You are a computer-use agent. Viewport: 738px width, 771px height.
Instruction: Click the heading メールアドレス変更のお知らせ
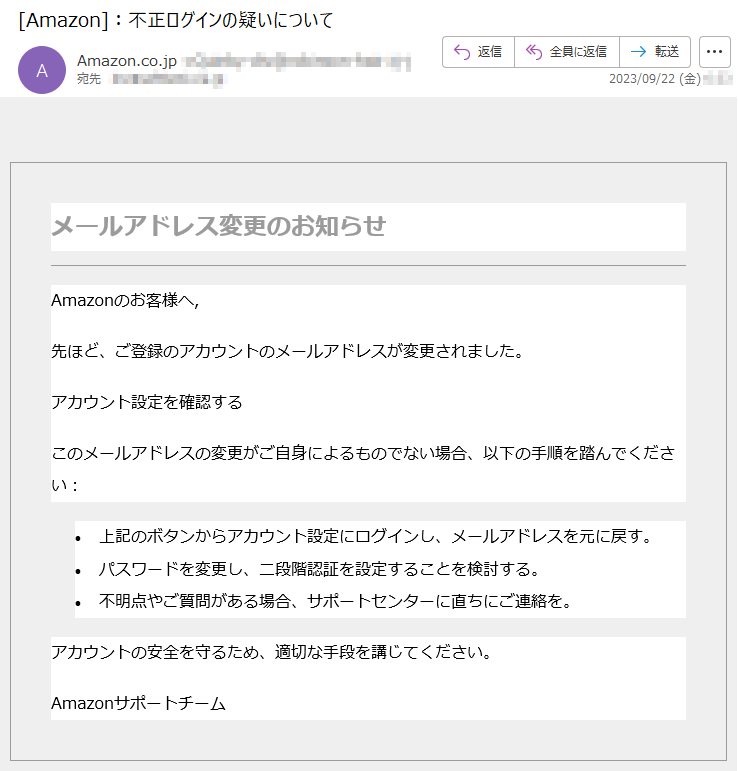pos(218,227)
